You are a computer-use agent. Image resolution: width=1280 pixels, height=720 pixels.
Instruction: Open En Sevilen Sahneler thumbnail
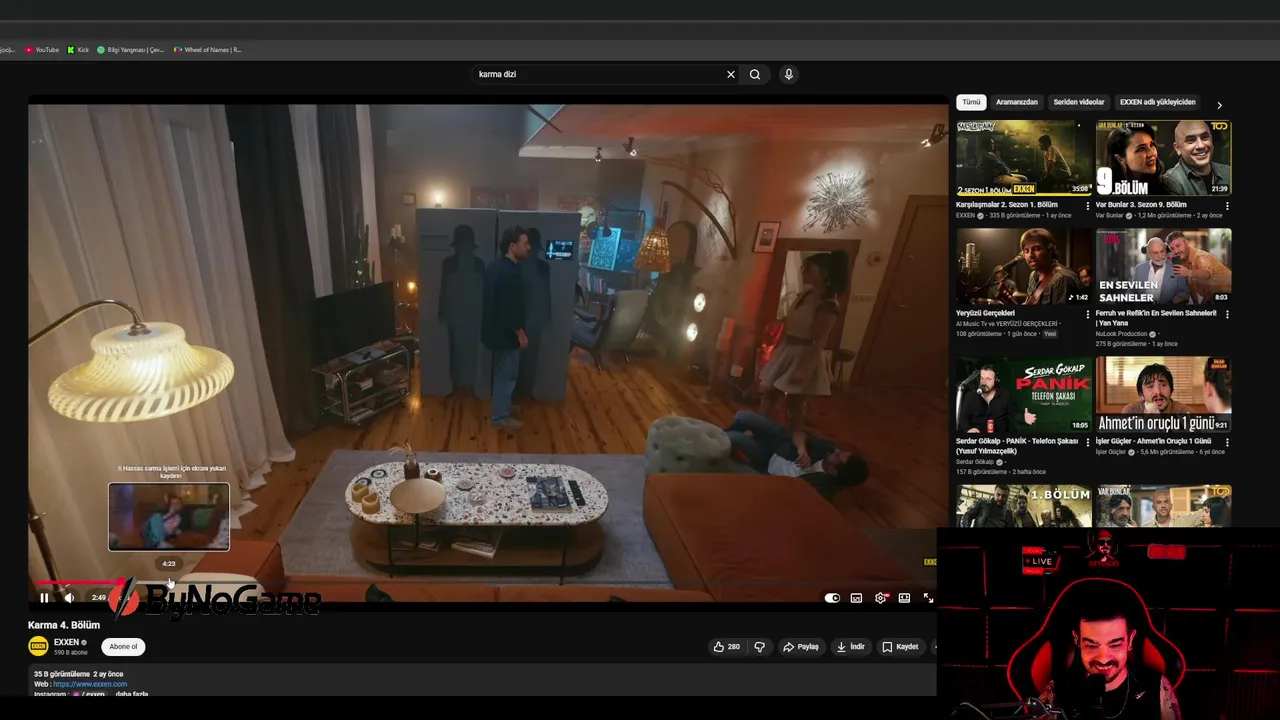click(x=1164, y=266)
